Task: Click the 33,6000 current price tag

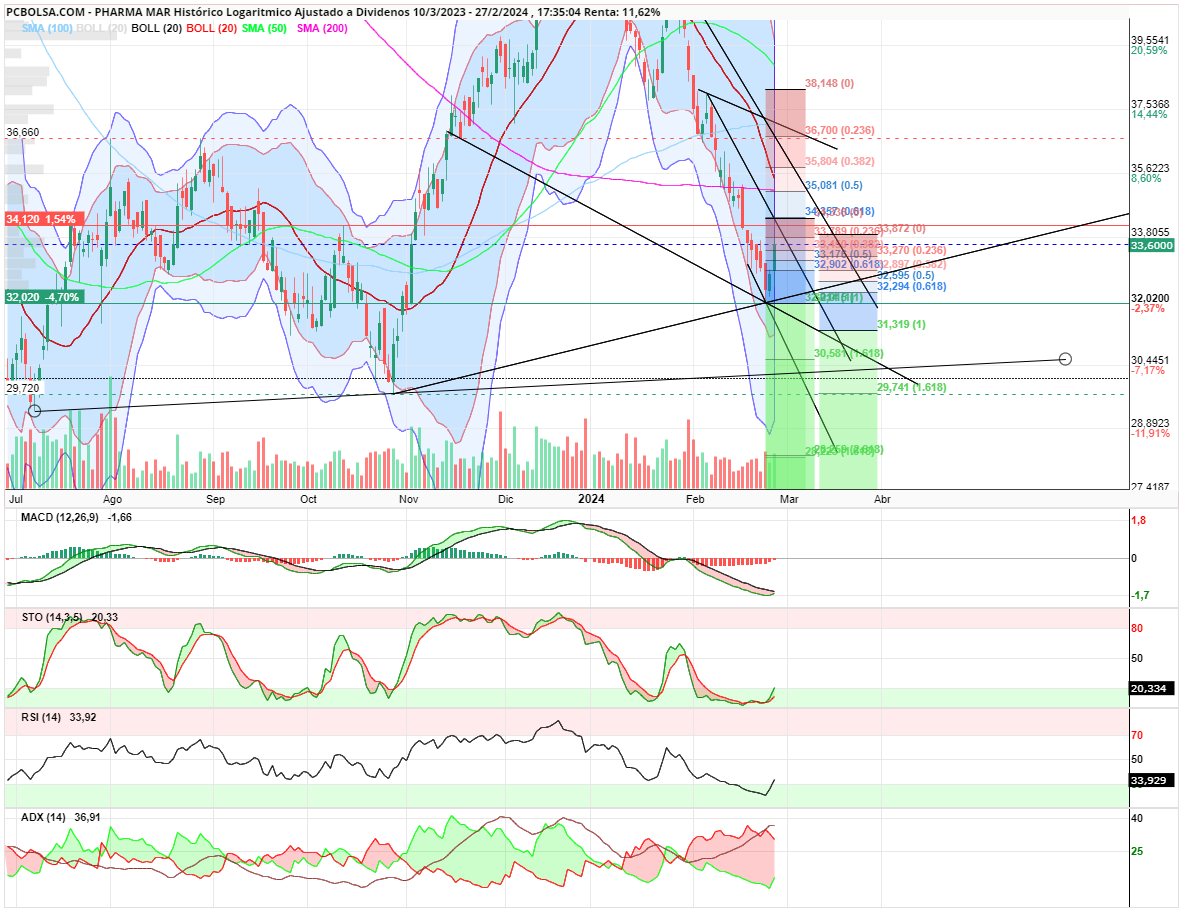Action: coord(1152,245)
